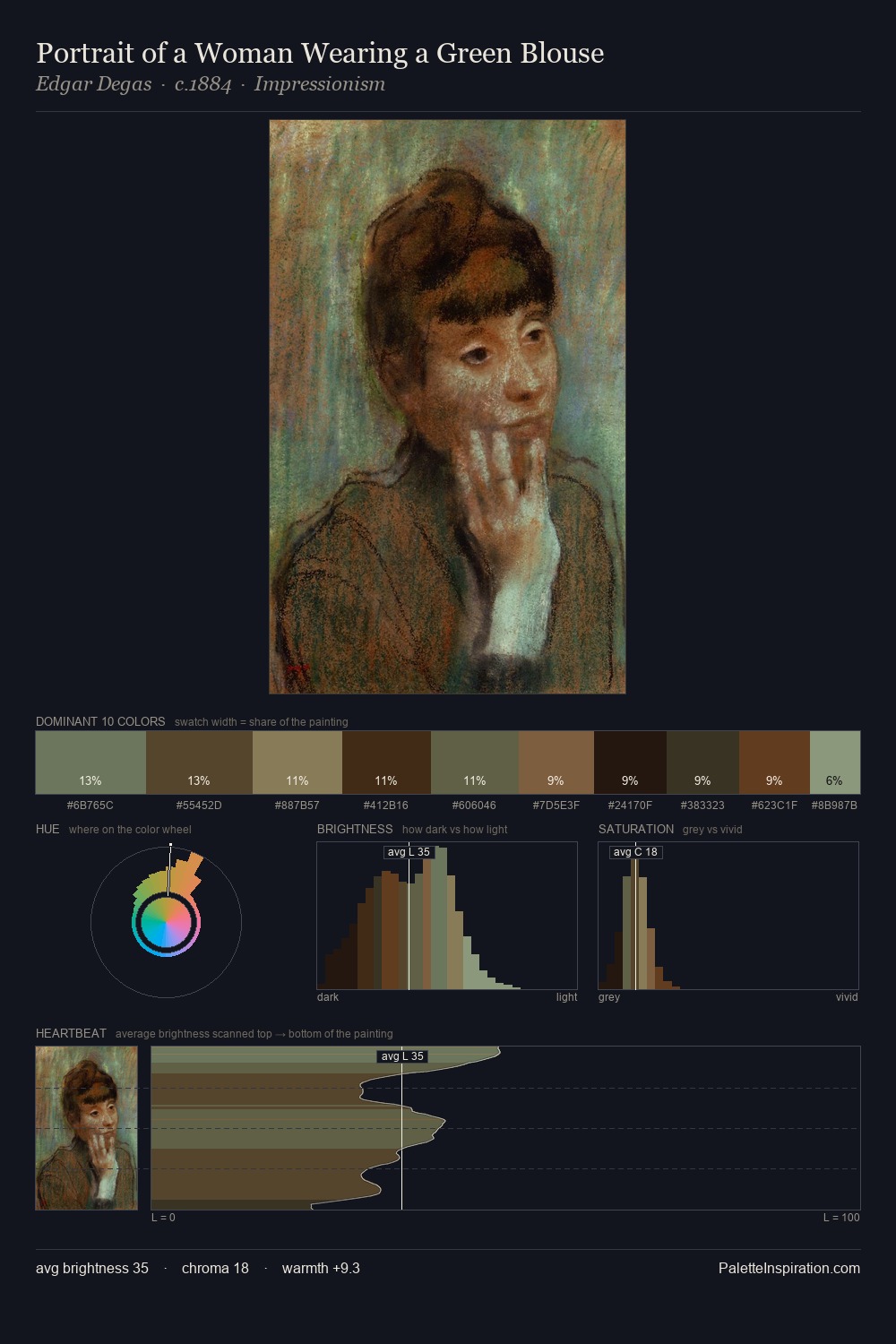896x1344 pixels.
Task: Click 'how dark vs how light' caption
Action: (454, 829)
